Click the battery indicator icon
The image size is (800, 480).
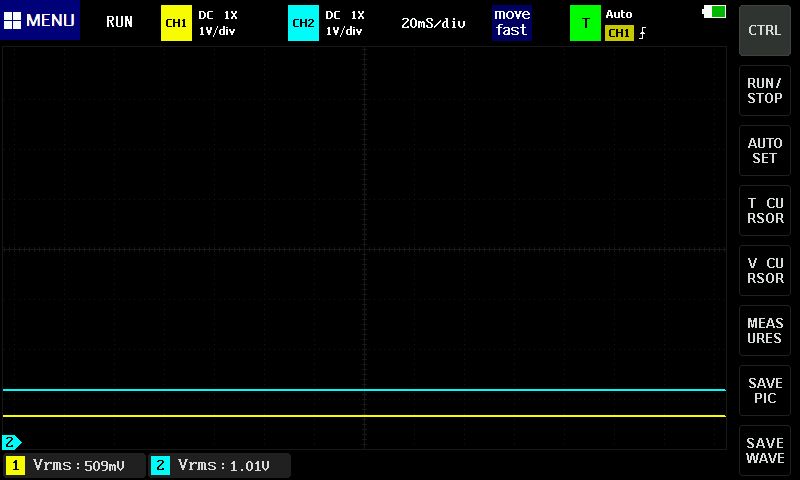click(715, 12)
